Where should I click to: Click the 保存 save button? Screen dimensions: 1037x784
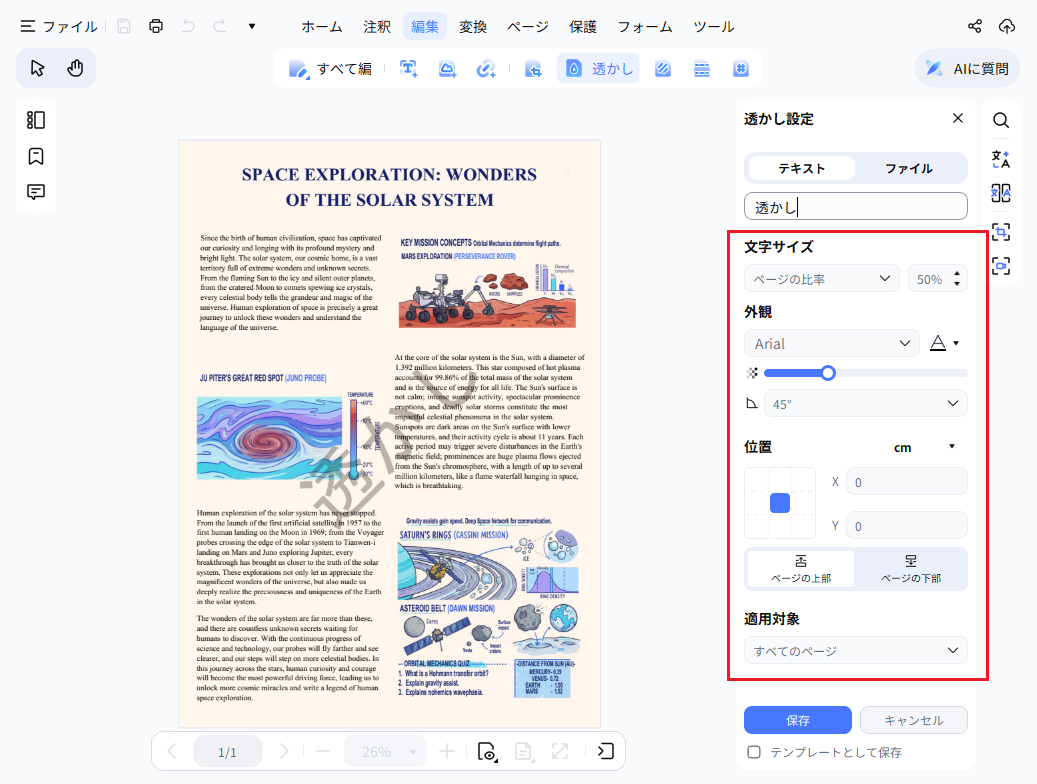click(798, 720)
